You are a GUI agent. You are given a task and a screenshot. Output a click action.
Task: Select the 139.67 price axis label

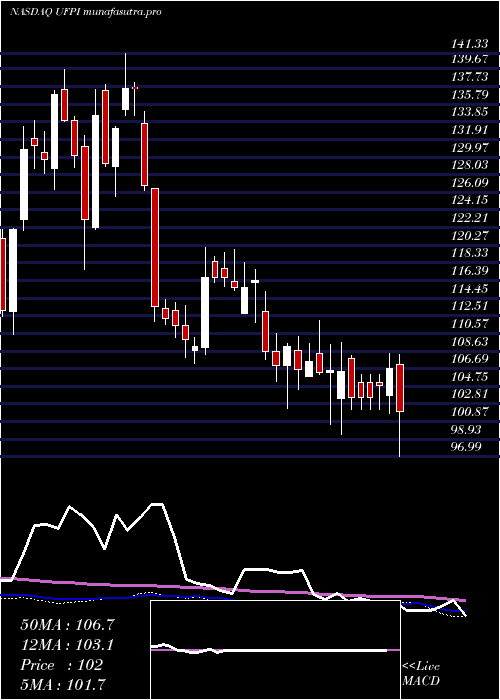tap(470, 59)
